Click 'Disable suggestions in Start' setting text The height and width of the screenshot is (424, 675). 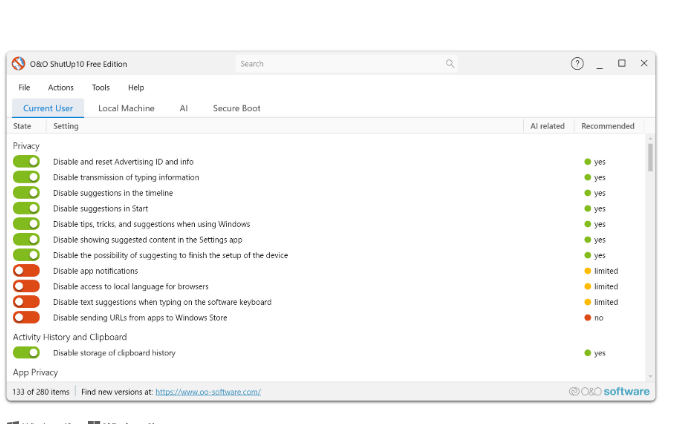click(100, 208)
